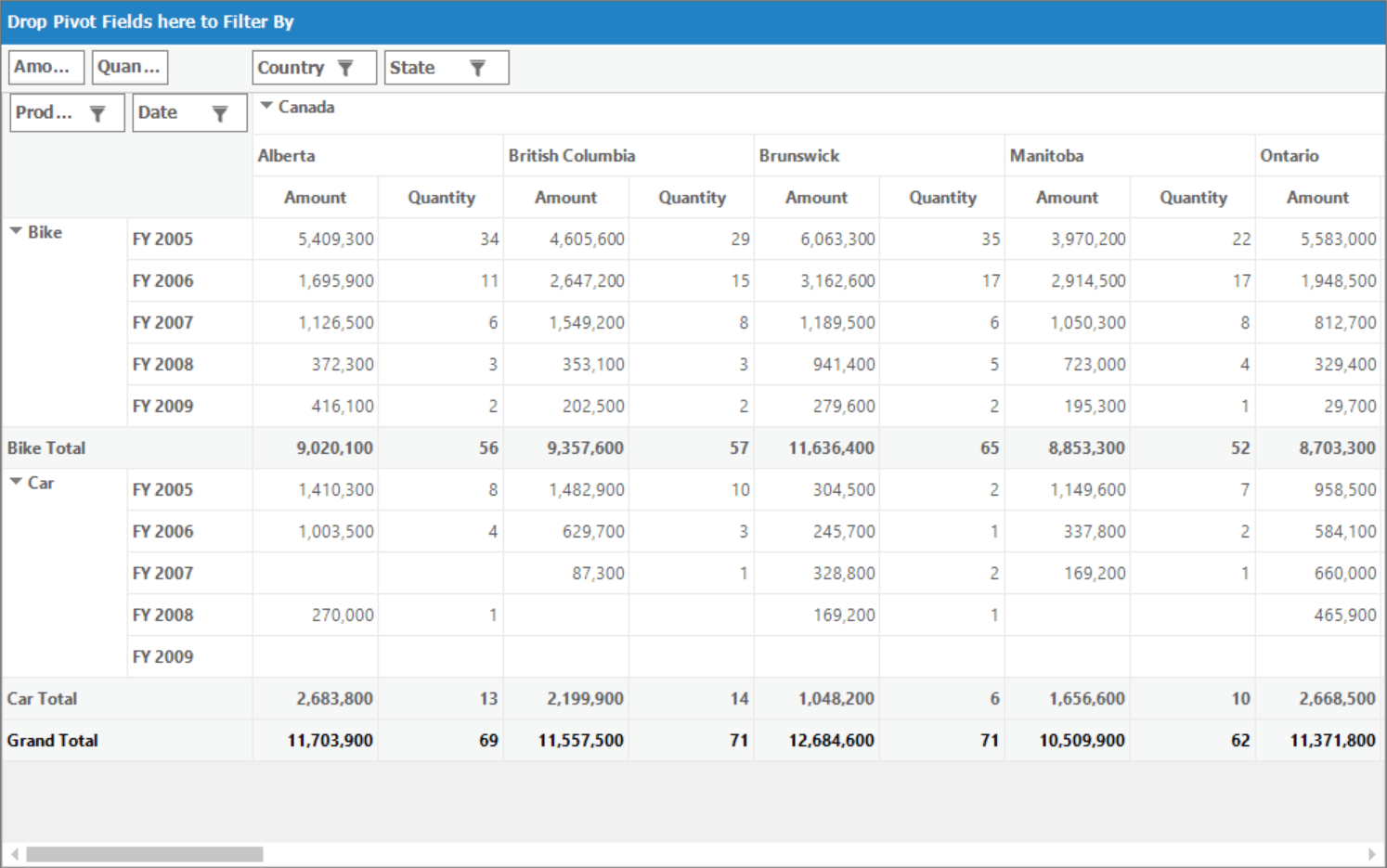This screenshot has width=1387, height=868.
Task: Click the filter icon on Country field
Action: tap(345, 68)
